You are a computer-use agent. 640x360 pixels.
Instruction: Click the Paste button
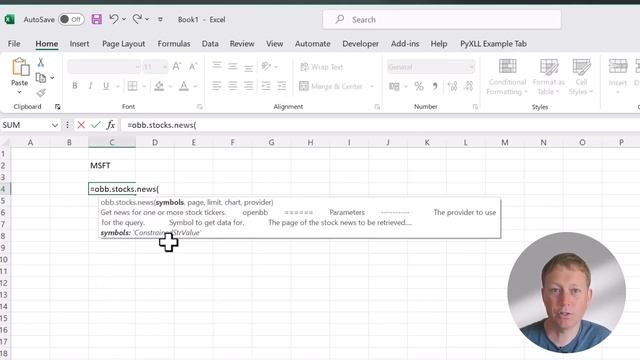20,71
